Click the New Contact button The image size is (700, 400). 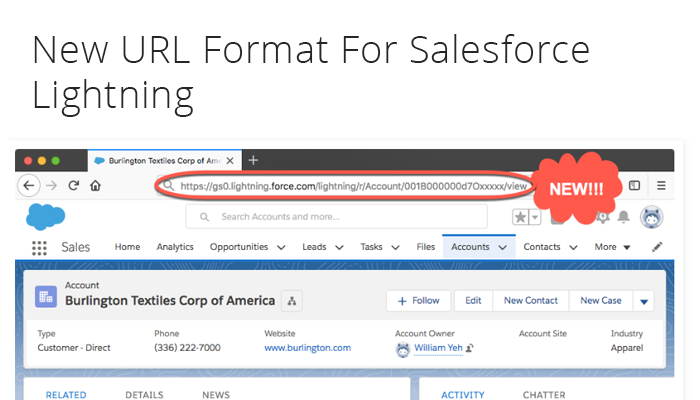click(531, 301)
